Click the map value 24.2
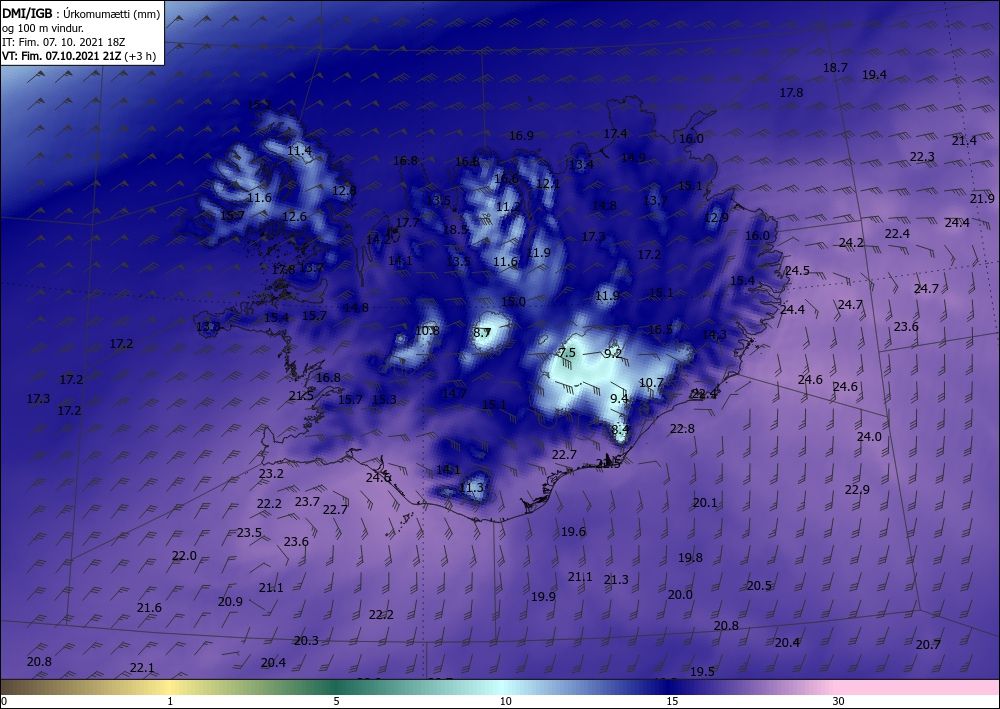The width and height of the screenshot is (1000, 709). point(851,243)
